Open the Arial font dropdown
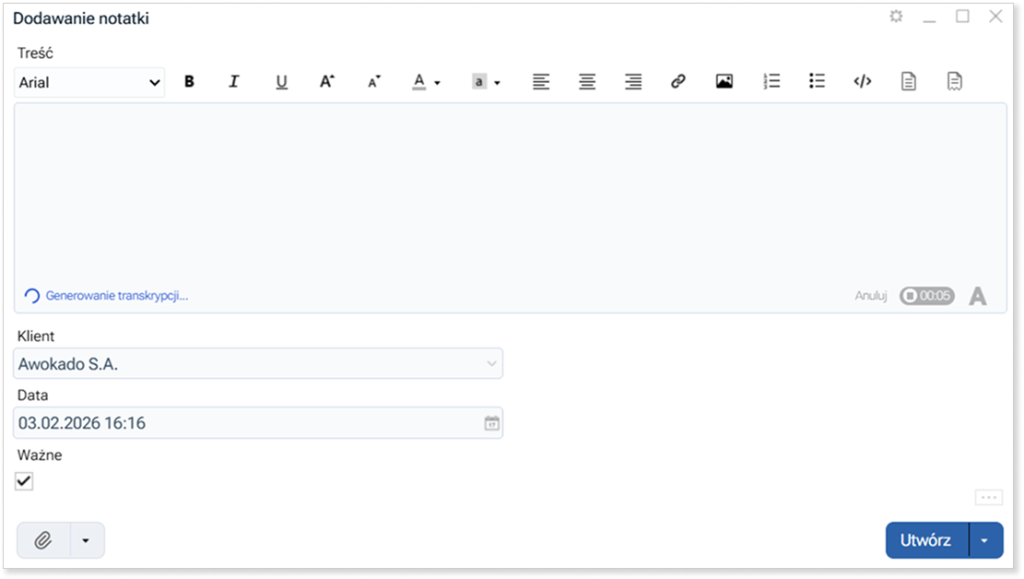Viewport: 1024px width, 579px height. click(90, 83)
